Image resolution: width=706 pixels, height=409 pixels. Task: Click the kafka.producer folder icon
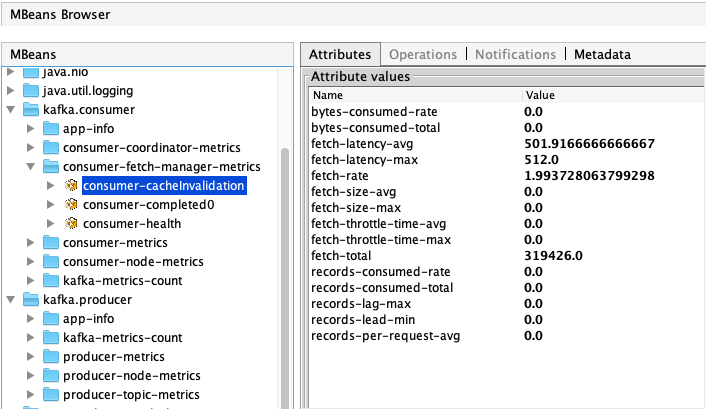point(31,299)
